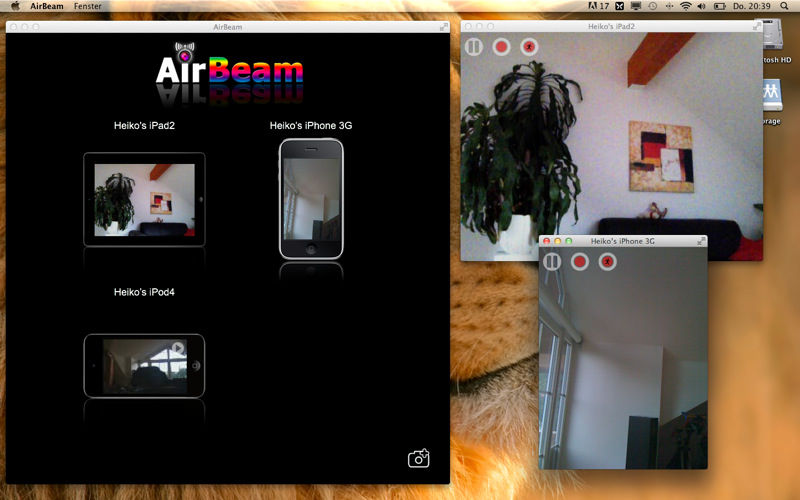Click the Heiko's iPod4 device label
This screenshot has width=800, height=500.
click(144, 292)
